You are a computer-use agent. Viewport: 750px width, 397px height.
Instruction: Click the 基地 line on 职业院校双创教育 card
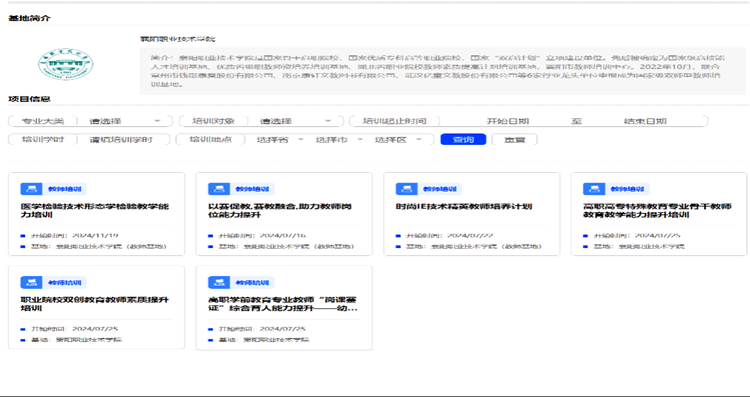coord(76,340)
